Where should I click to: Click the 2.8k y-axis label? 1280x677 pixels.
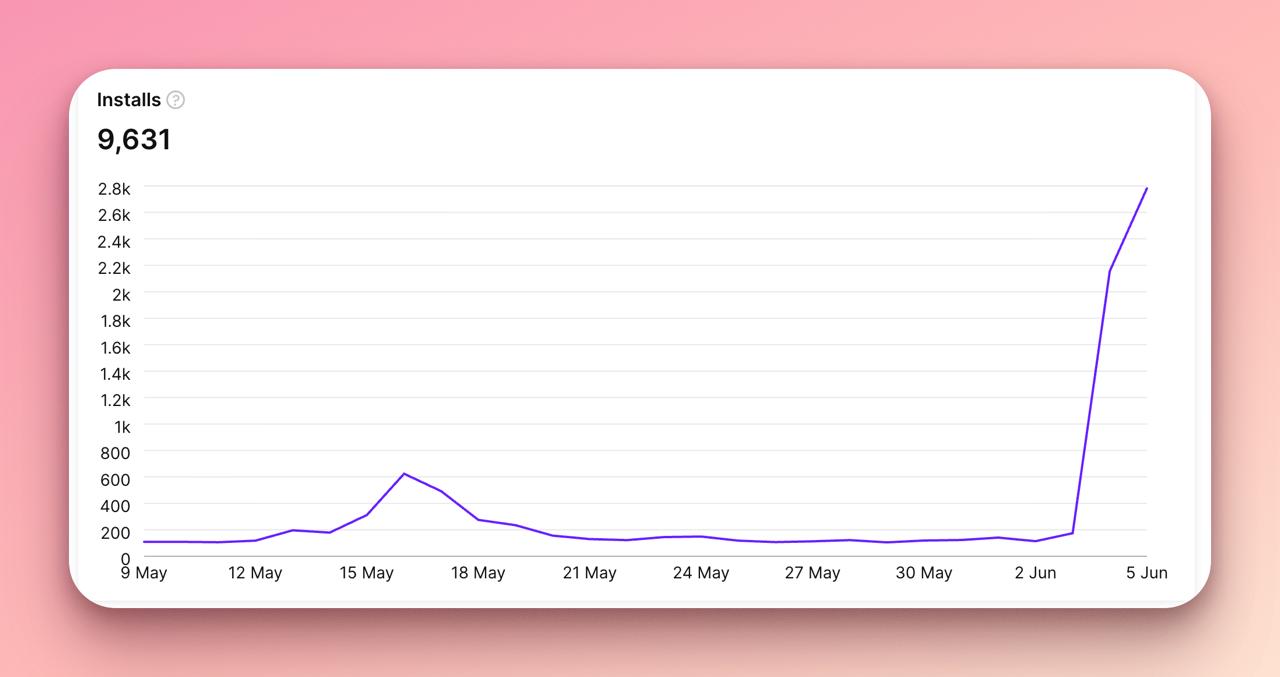[114, 188]
